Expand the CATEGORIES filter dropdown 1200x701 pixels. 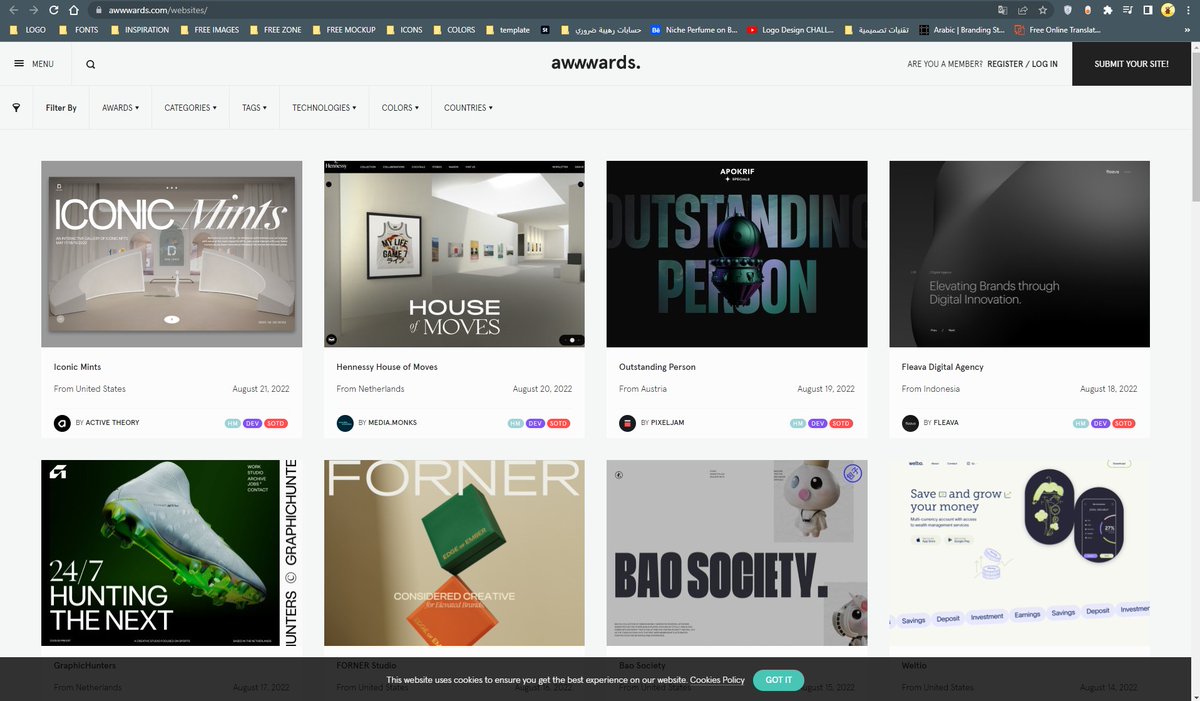[x=190, y=107]
